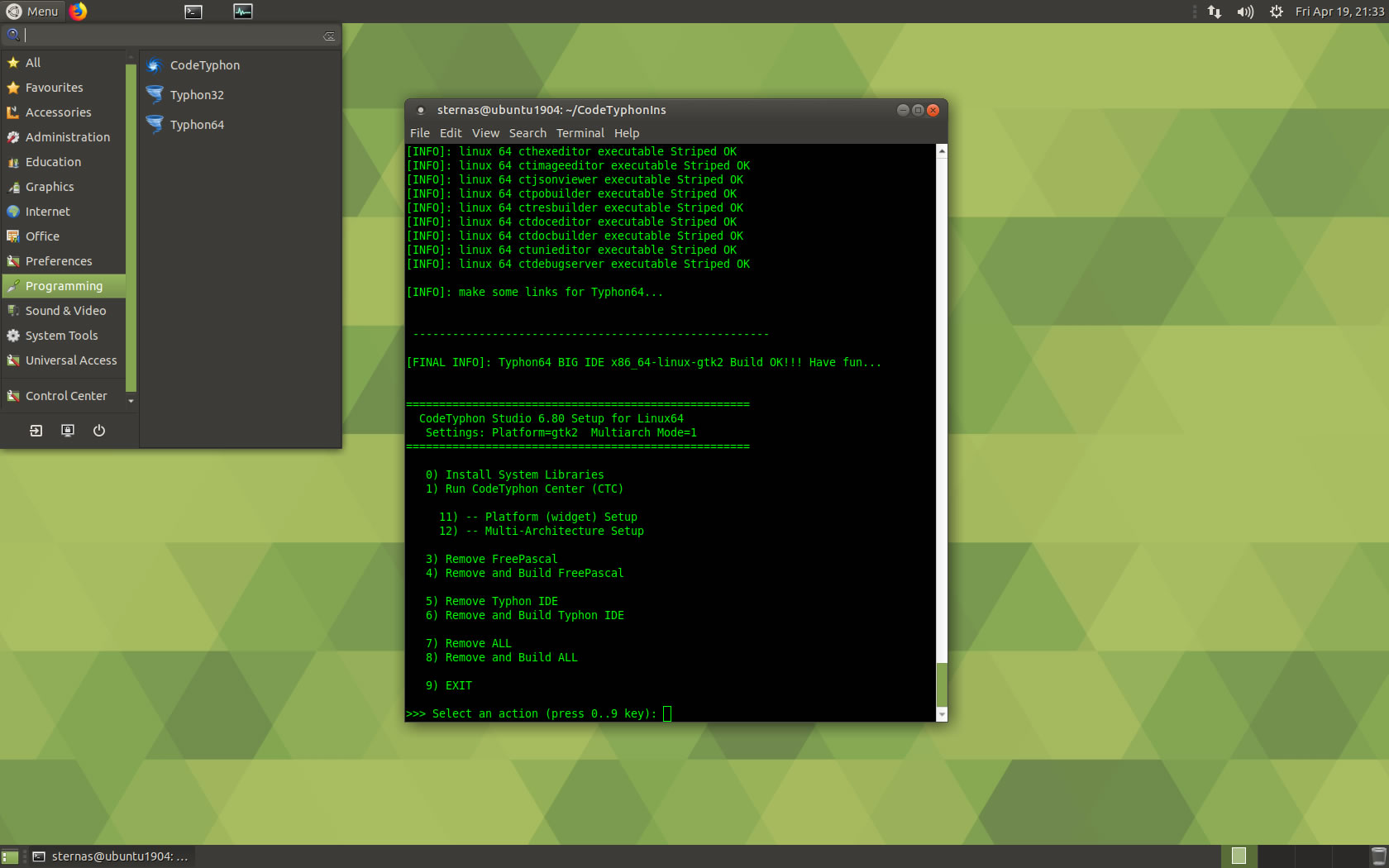Open the terminal View menu
The width and height of the screenshot is (1389, 868).
(x=485, y=133)
